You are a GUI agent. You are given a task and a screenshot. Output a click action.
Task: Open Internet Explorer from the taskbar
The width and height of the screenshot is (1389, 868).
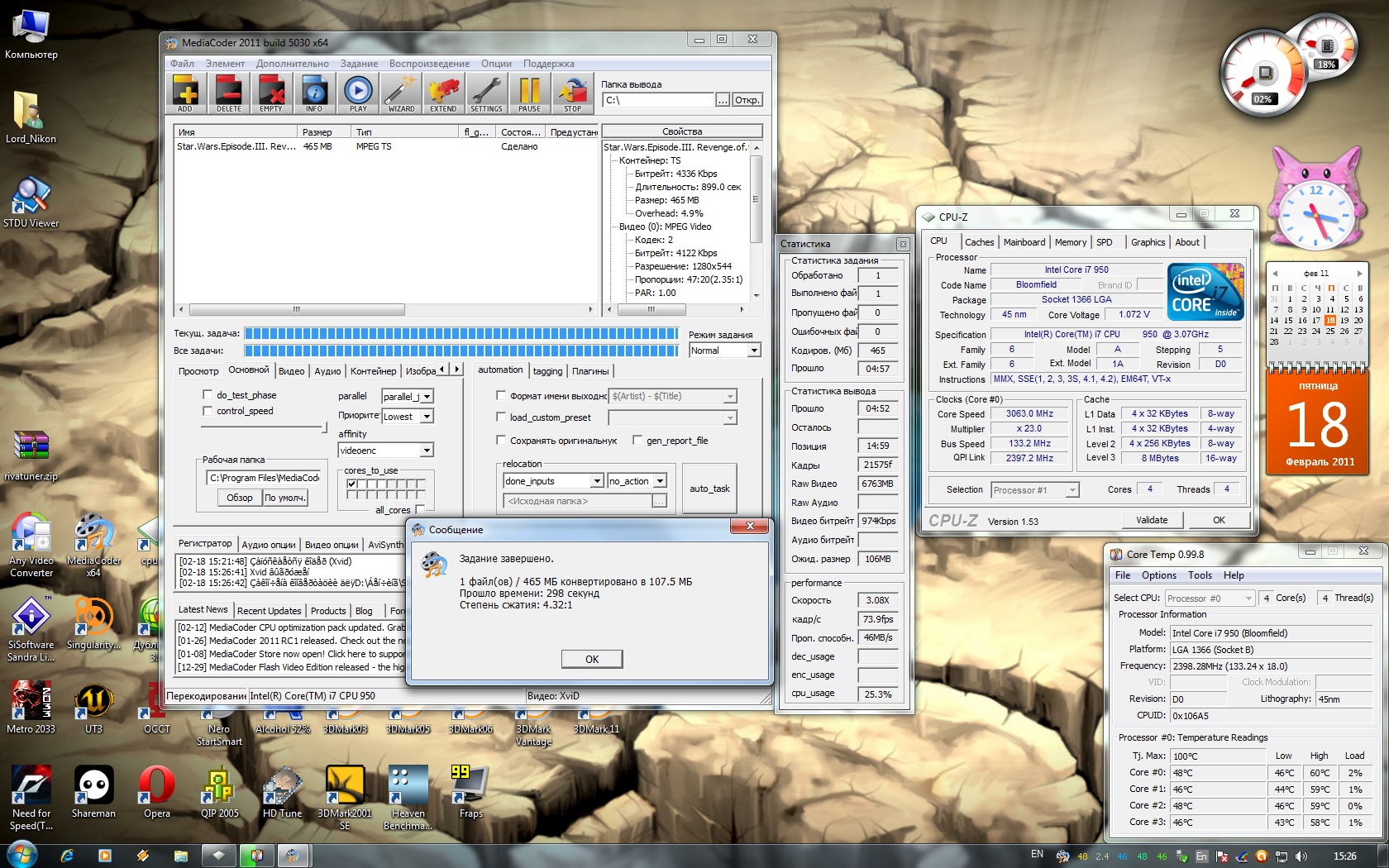(67, 856)
